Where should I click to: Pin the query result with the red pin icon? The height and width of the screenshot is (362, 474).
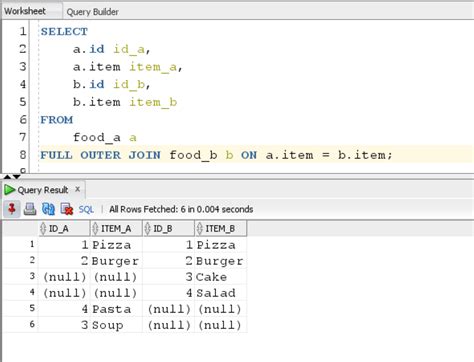(x=12, y=209)
